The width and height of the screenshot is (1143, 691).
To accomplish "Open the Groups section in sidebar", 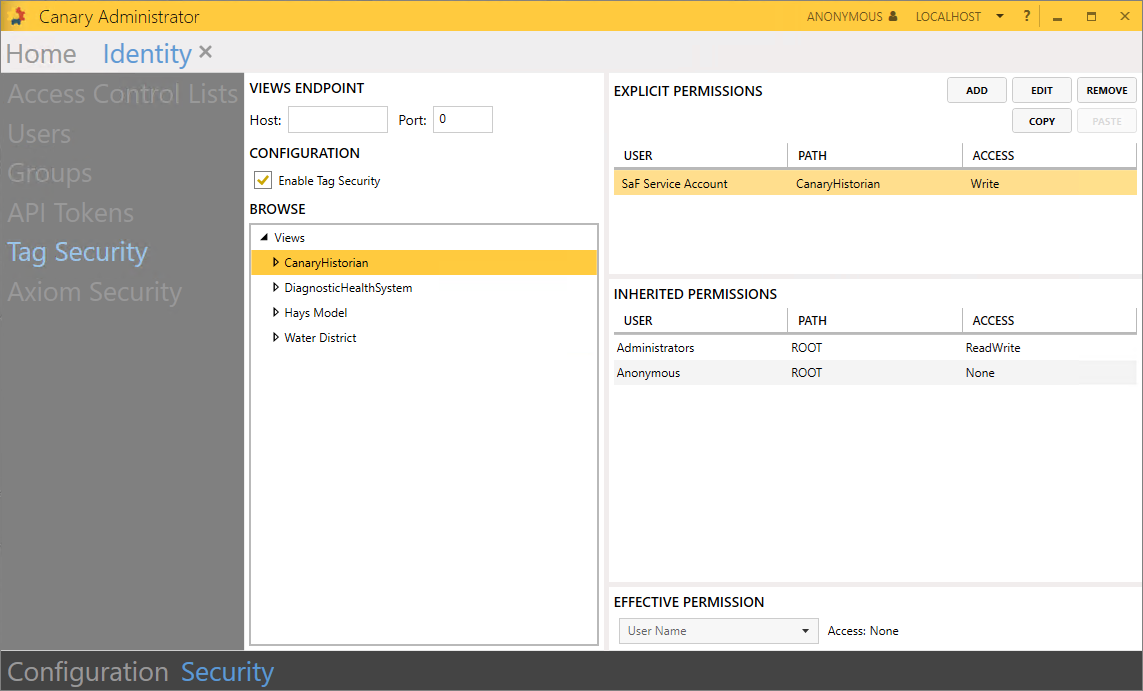I will point(50,173).
